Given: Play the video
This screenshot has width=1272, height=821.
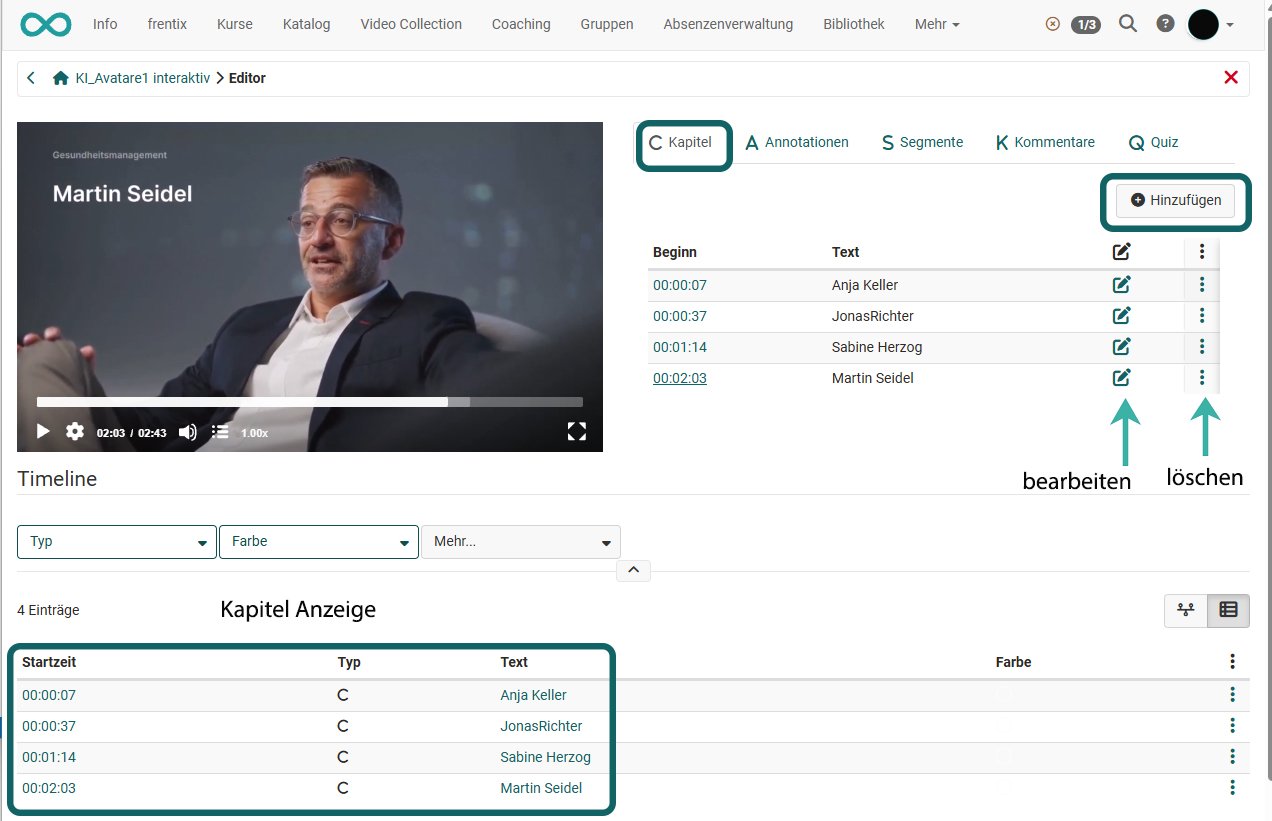Looking at the screenshot, I should tap(43, 432).
